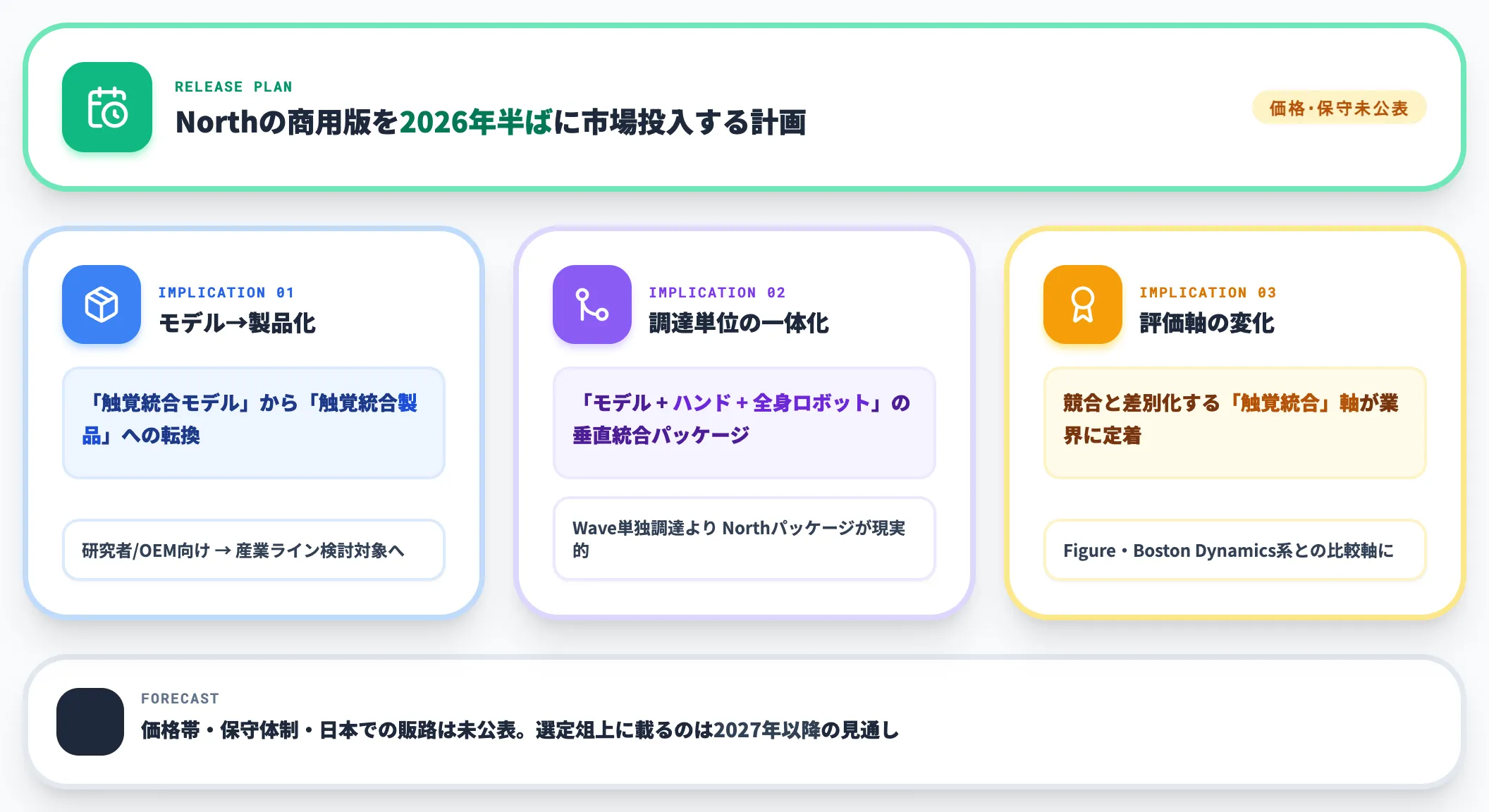This screenshot has width=1489, height=812.
Task: Click the Figure・Boston Dynamics系との比較軸に note
Action: (x=1235, y=550)
